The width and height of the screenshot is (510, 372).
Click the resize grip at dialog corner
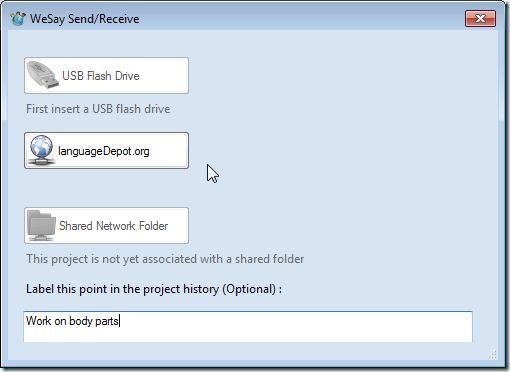point(492,354)
